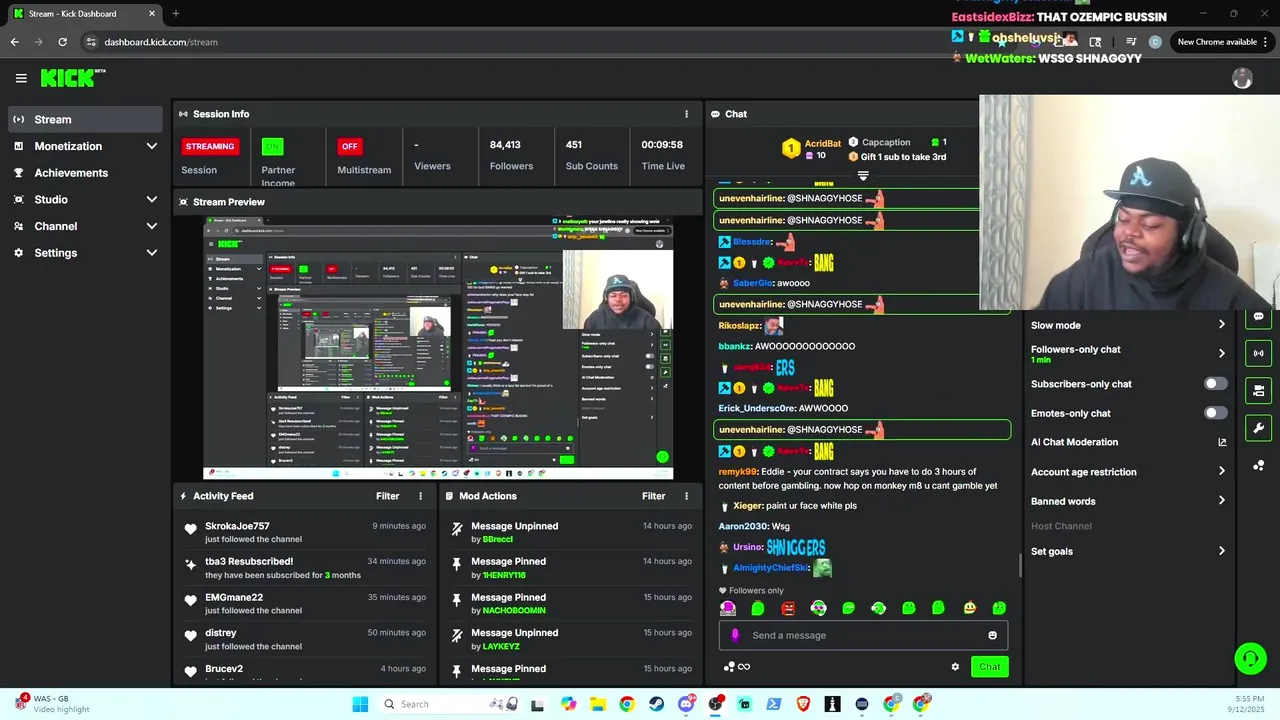Image resolution: width=1280 pixels, height=720 pixels.
Task: Click AcridBat leaderboard name
Action: click(823, 144)
